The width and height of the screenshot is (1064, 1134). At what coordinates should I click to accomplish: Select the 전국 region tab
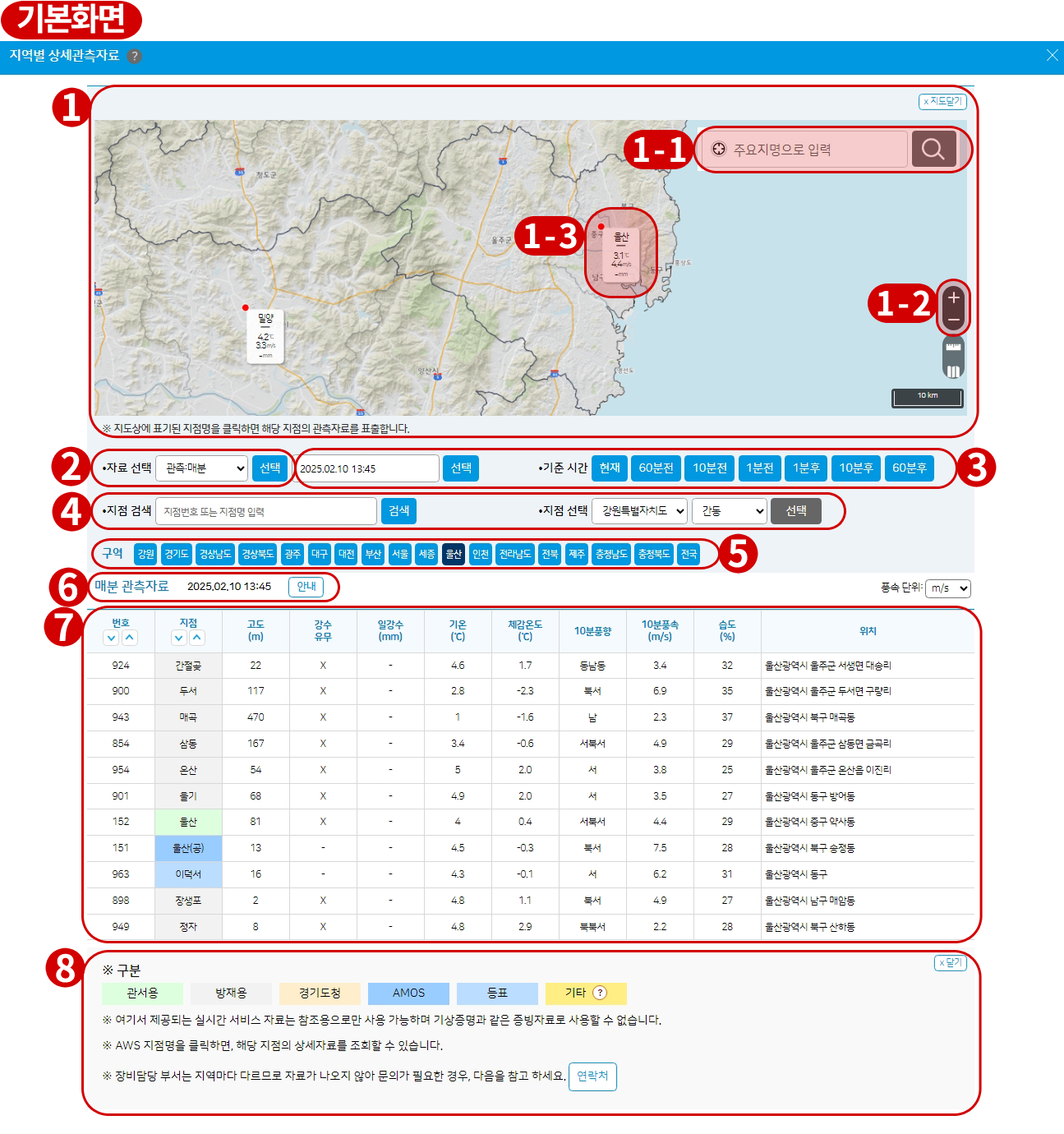point(689,555)
